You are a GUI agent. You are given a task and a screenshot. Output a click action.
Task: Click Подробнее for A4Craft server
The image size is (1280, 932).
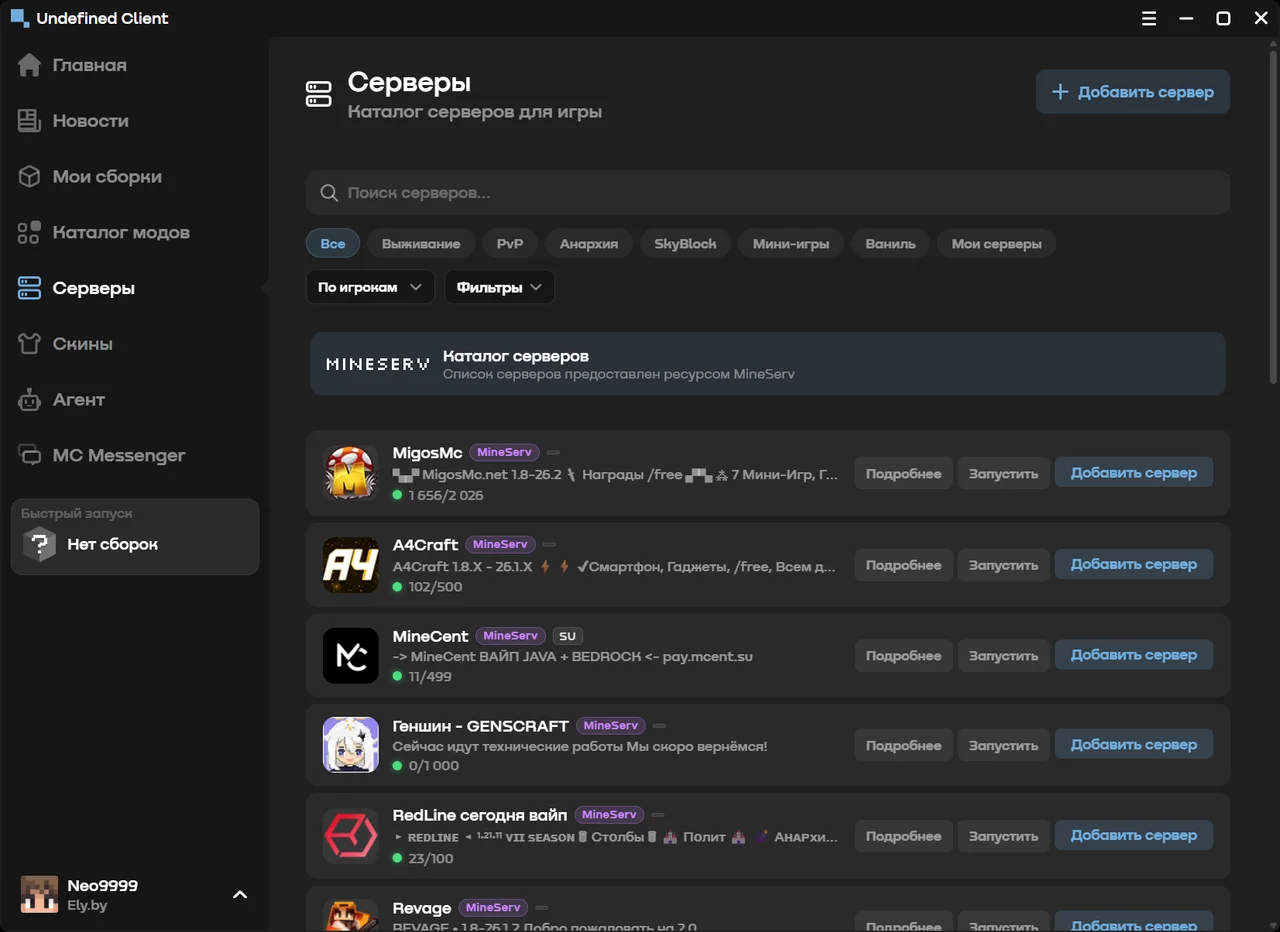coord(903,565)
